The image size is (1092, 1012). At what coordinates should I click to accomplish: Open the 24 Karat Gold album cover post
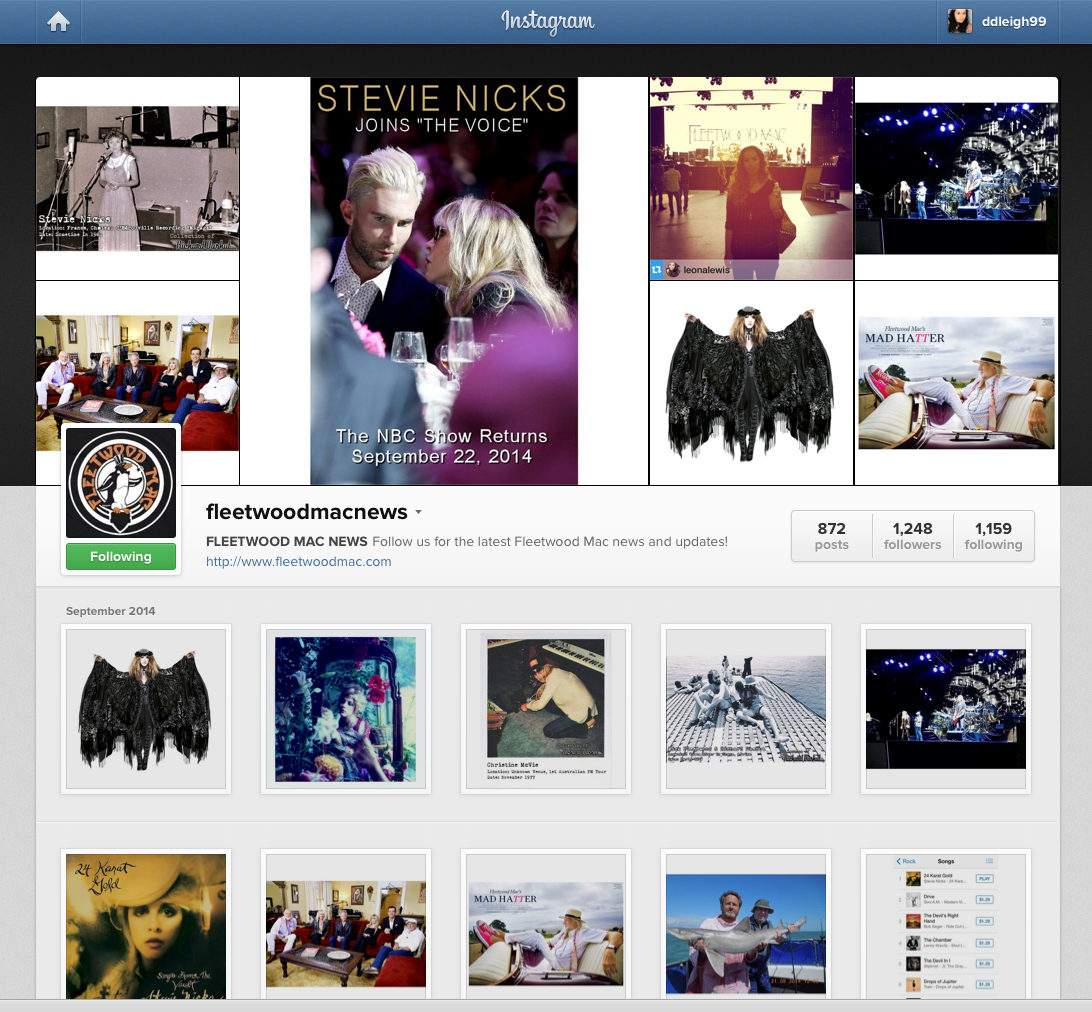point(146,925)
